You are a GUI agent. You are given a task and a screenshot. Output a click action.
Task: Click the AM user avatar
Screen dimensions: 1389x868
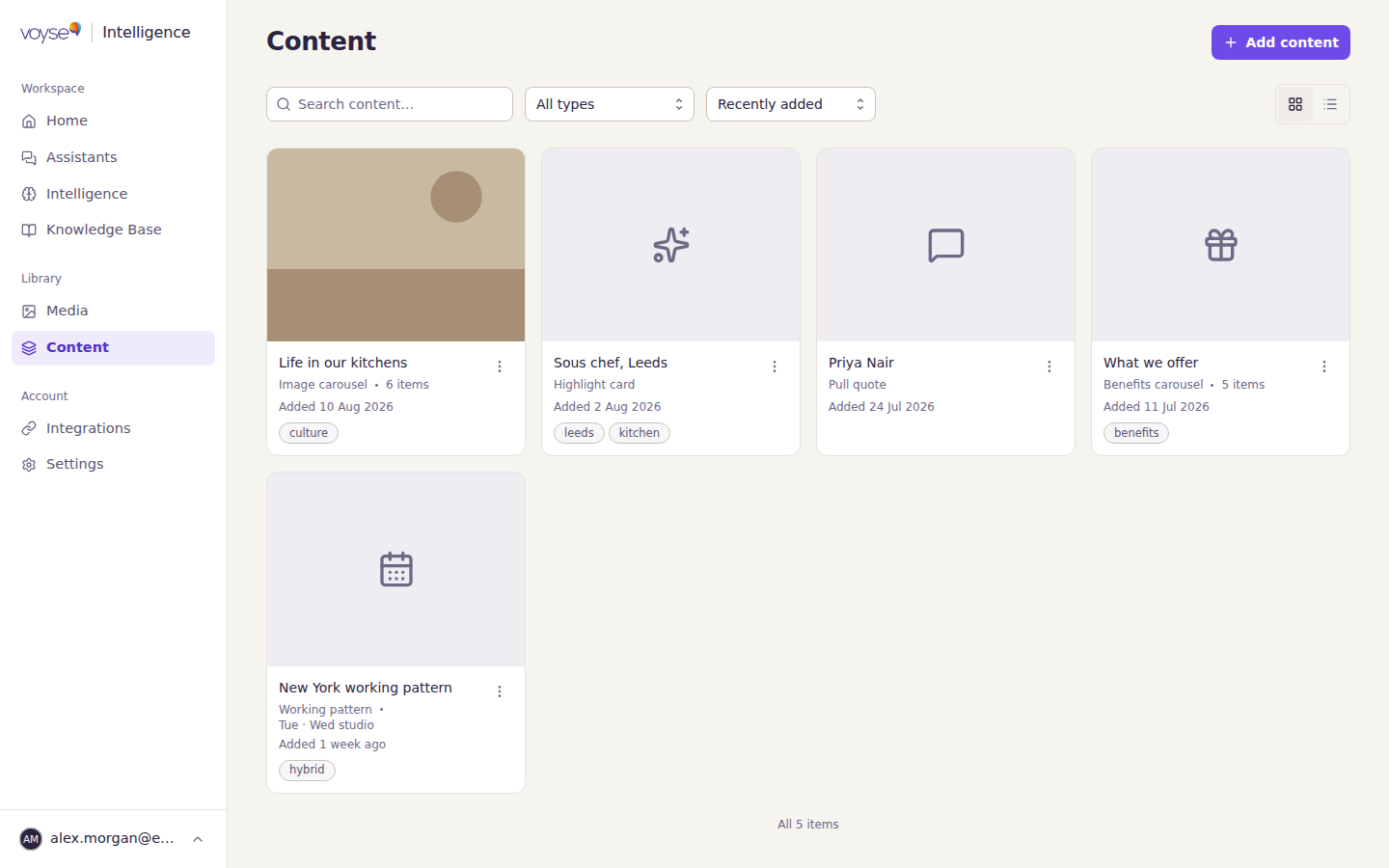pos(31,839)
